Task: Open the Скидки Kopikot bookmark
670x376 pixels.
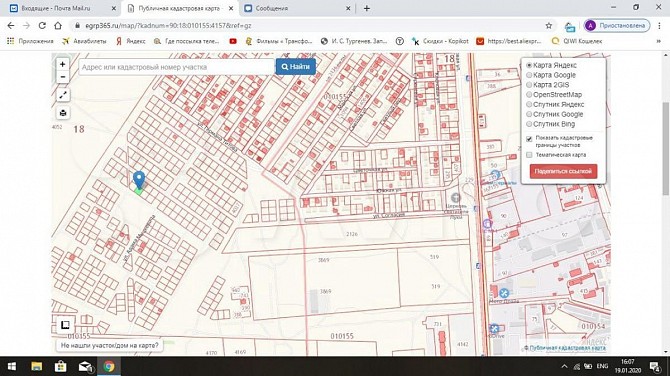Action: click(x=440, y=41)
